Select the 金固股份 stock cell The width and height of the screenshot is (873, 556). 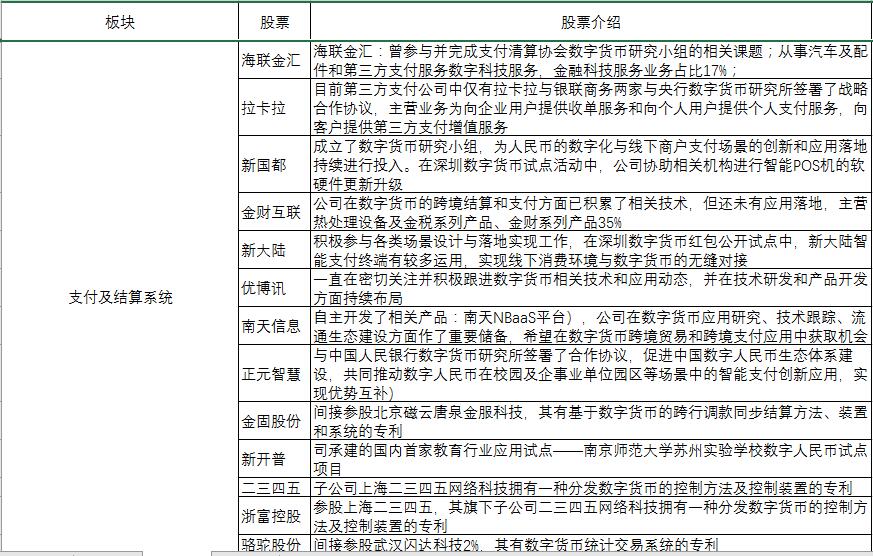click(274, 420)
